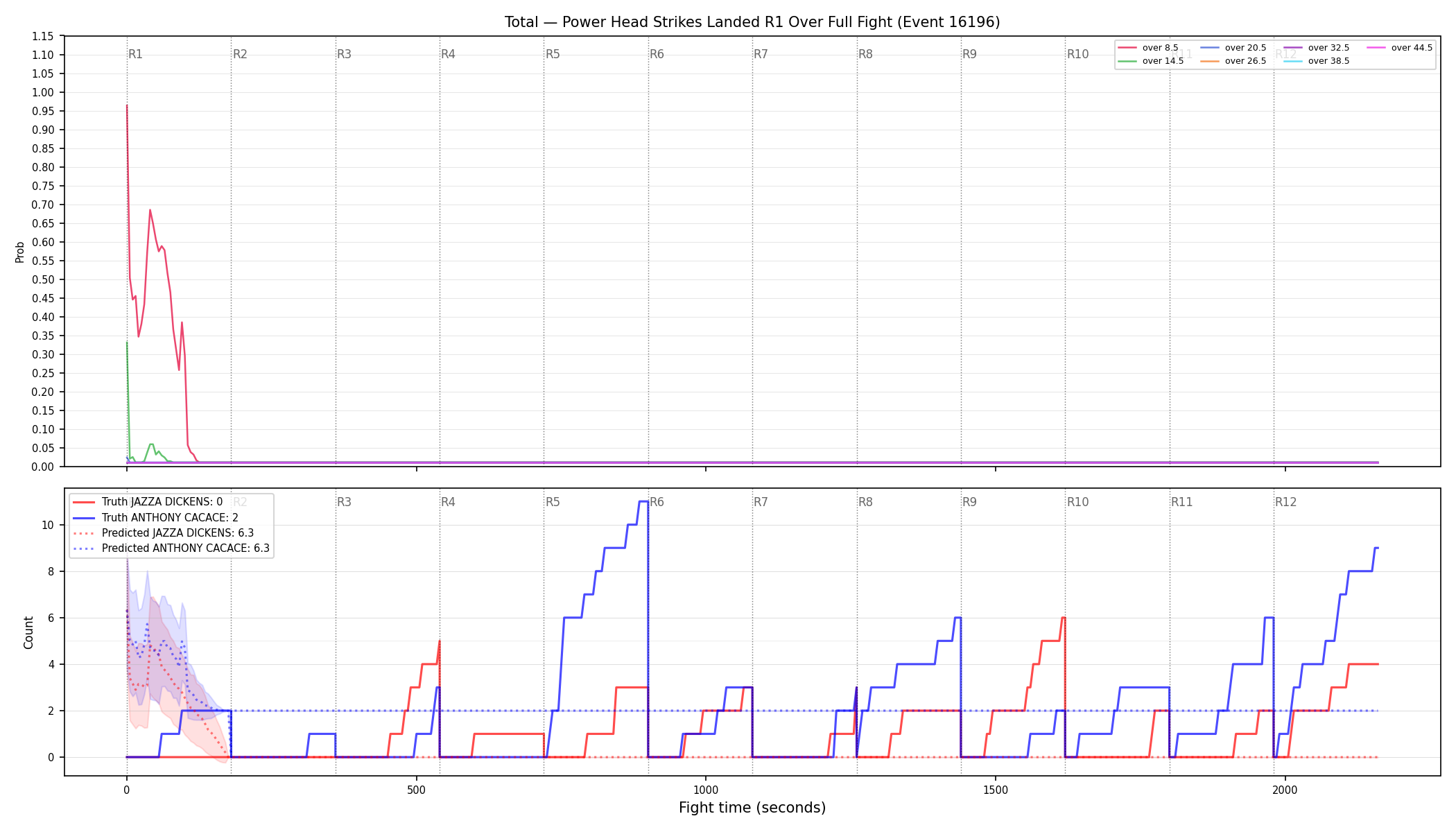Click the 1000 tick on the fight time axis

pos(706,790)
